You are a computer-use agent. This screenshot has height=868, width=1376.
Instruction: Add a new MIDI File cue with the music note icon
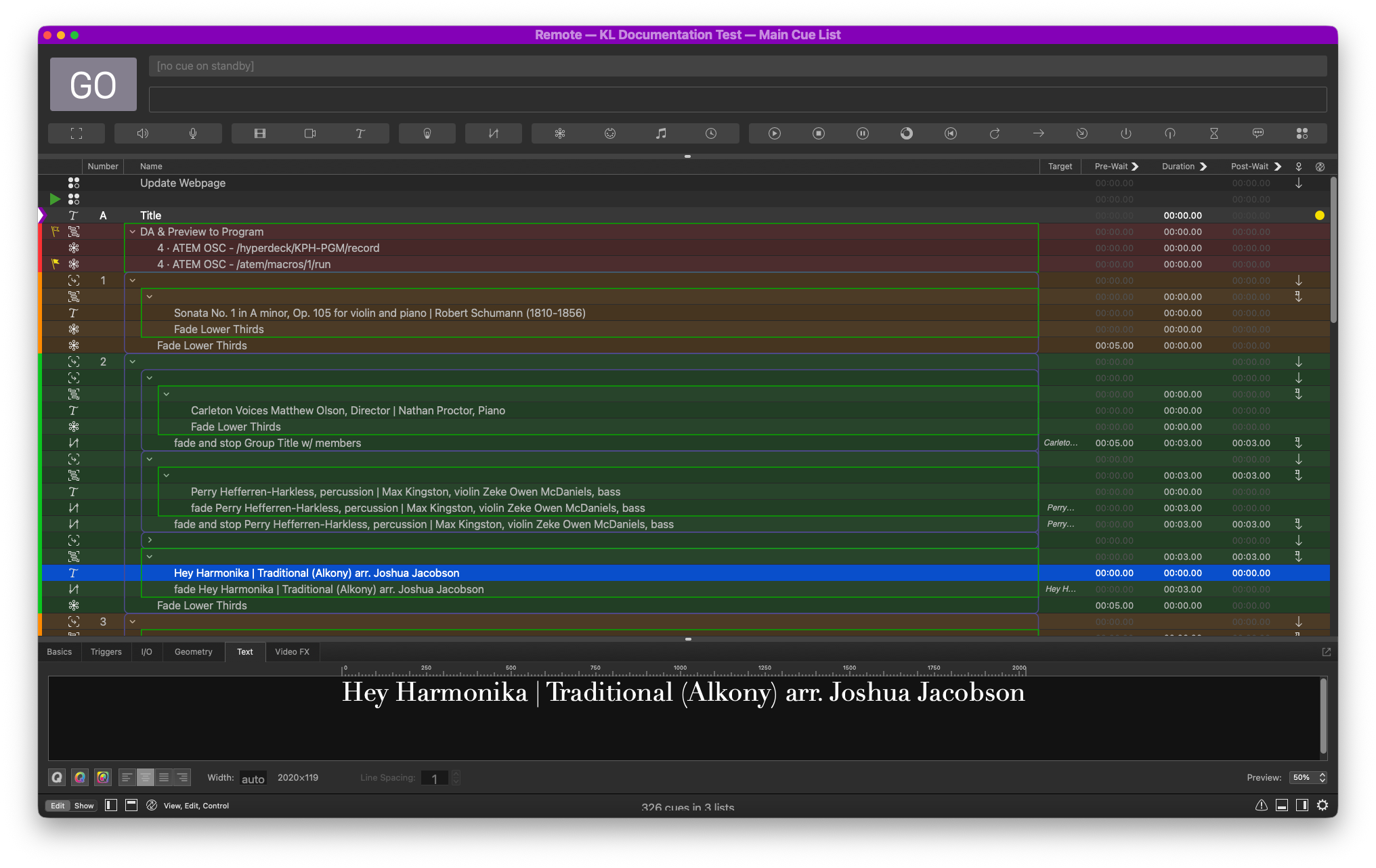click(x=661, y=133)
